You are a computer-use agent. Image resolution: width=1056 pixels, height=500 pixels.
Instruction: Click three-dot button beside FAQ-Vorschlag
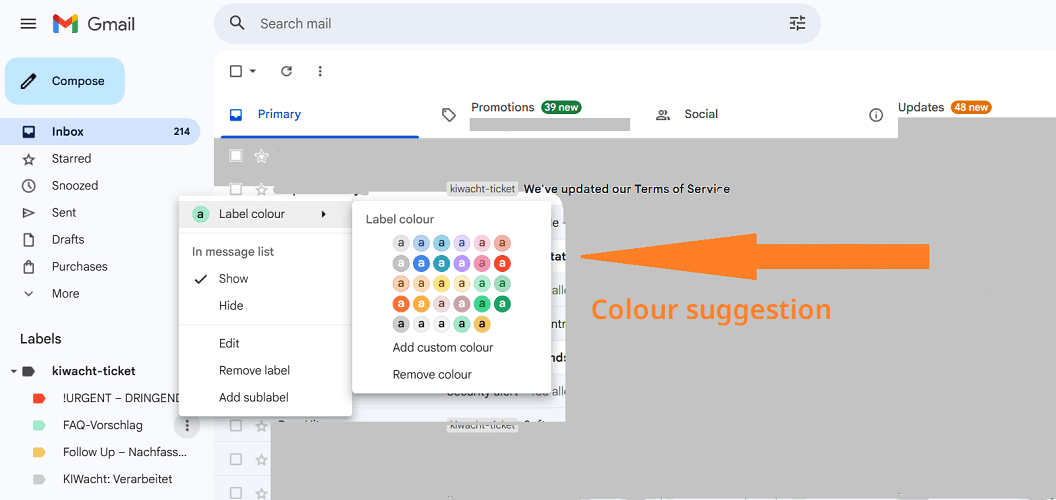187,425
